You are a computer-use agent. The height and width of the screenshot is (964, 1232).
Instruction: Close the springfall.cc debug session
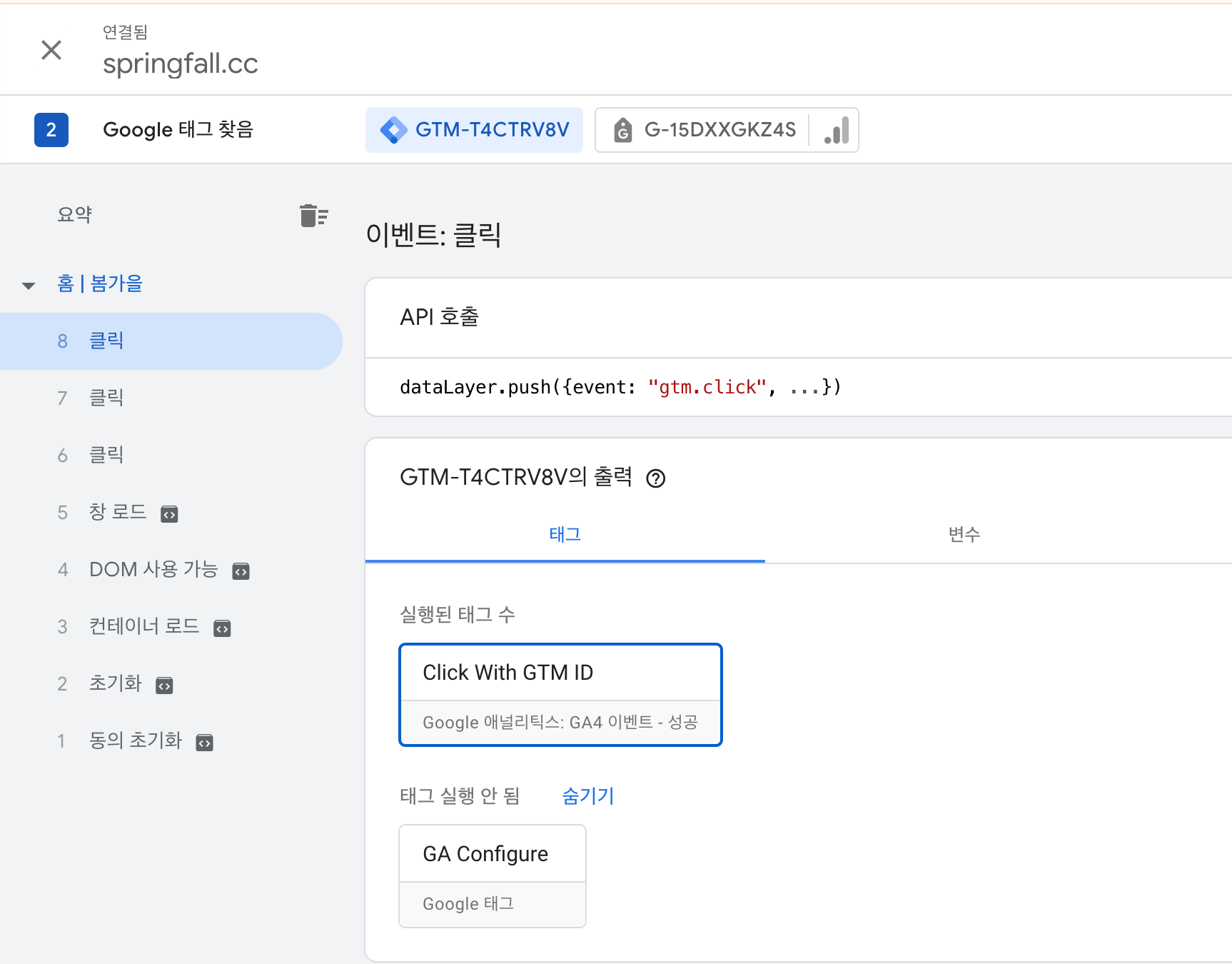click(x=51, y=49)
